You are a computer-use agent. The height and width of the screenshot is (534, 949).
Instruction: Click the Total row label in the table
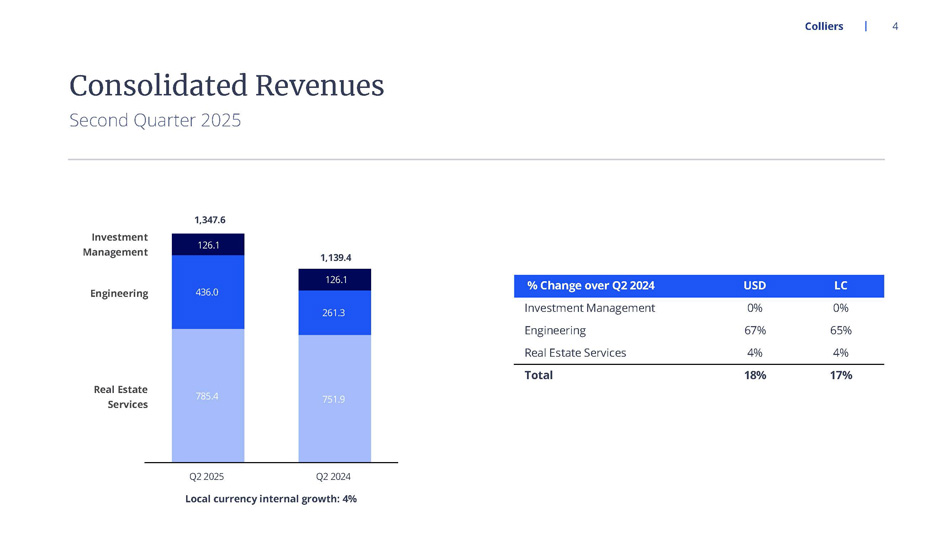point(538,375)
